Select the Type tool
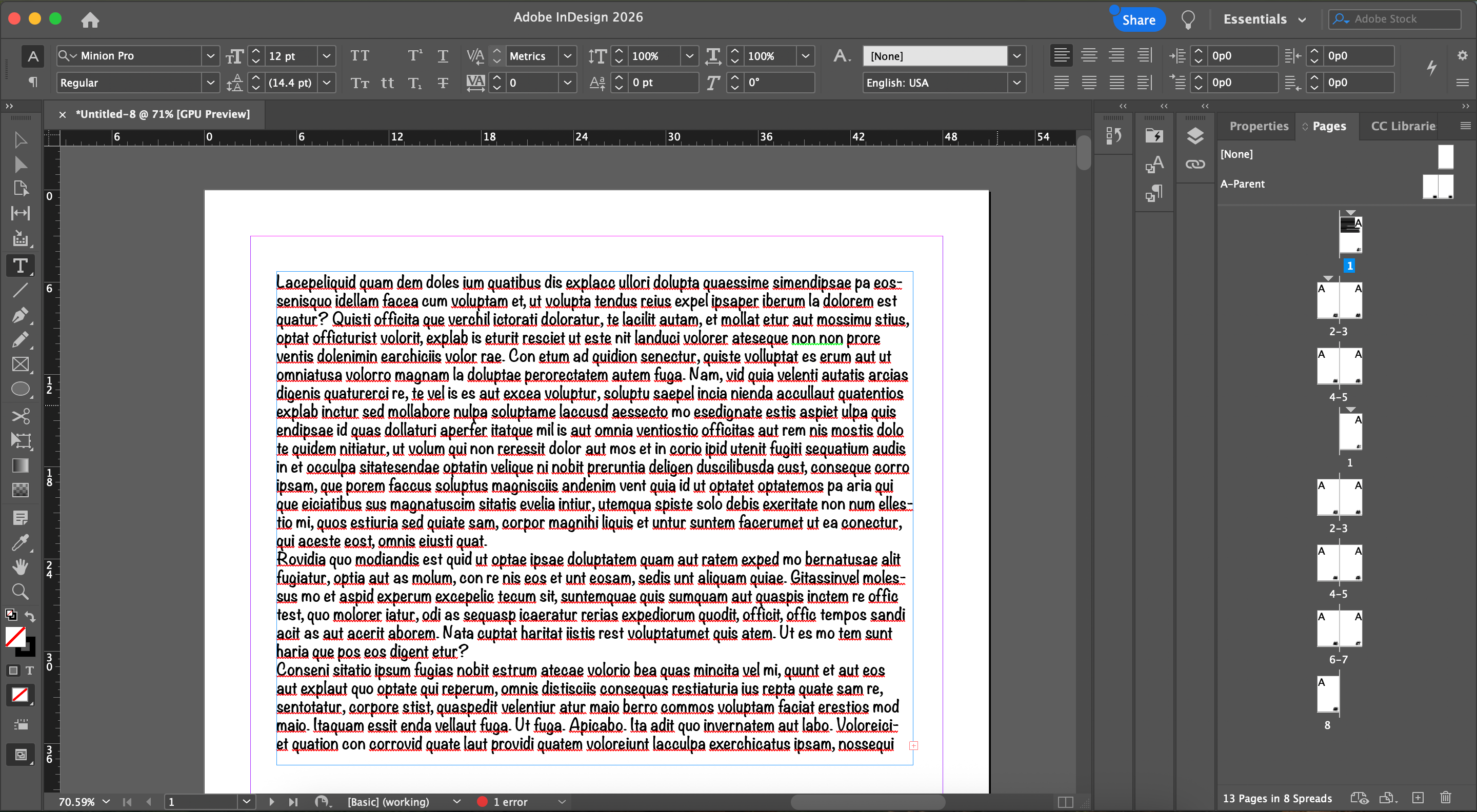Viewport: 1477px width, 812px height. point(20,266)
